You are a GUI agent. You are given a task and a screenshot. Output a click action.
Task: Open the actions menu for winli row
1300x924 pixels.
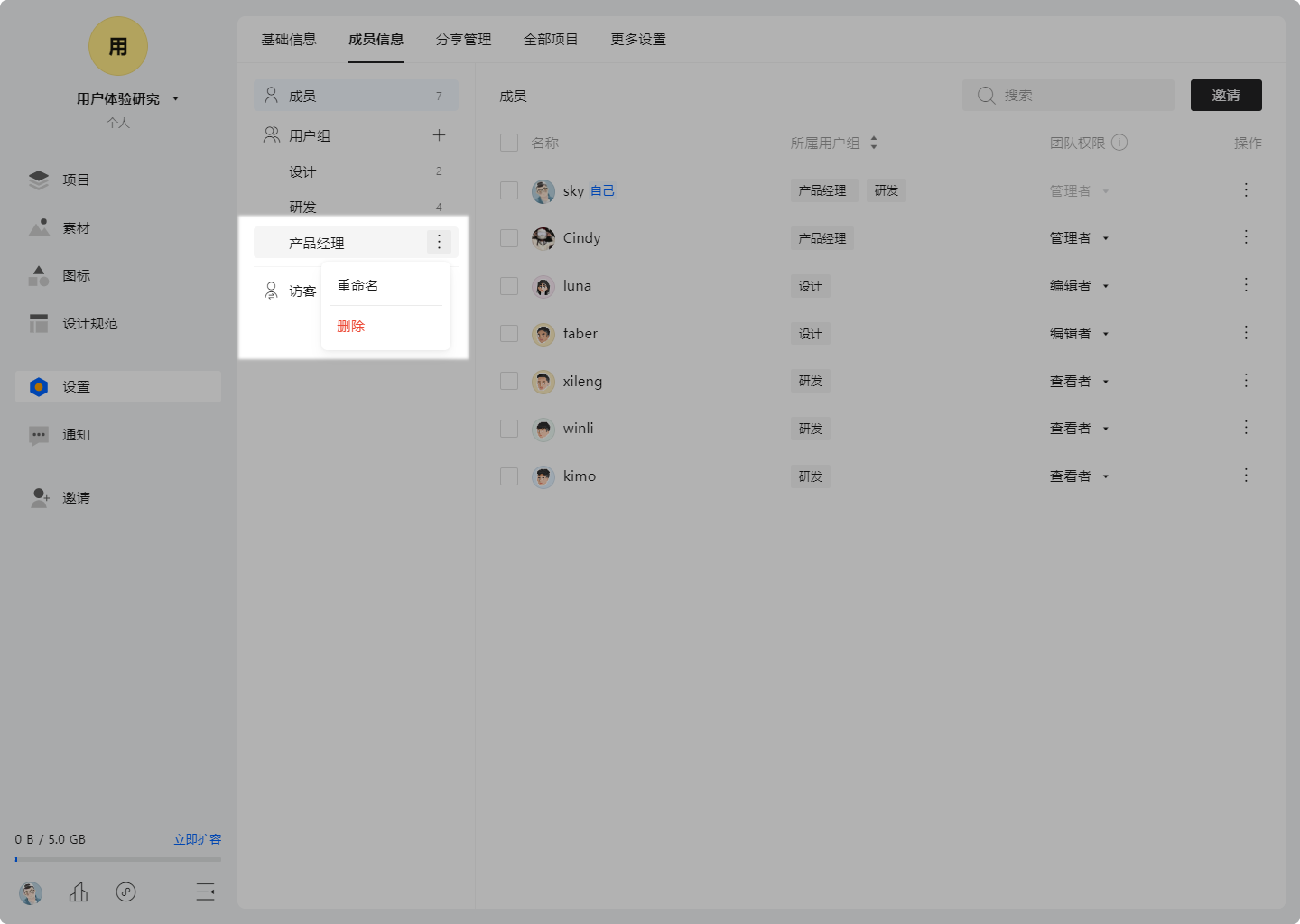(1246, 427)
